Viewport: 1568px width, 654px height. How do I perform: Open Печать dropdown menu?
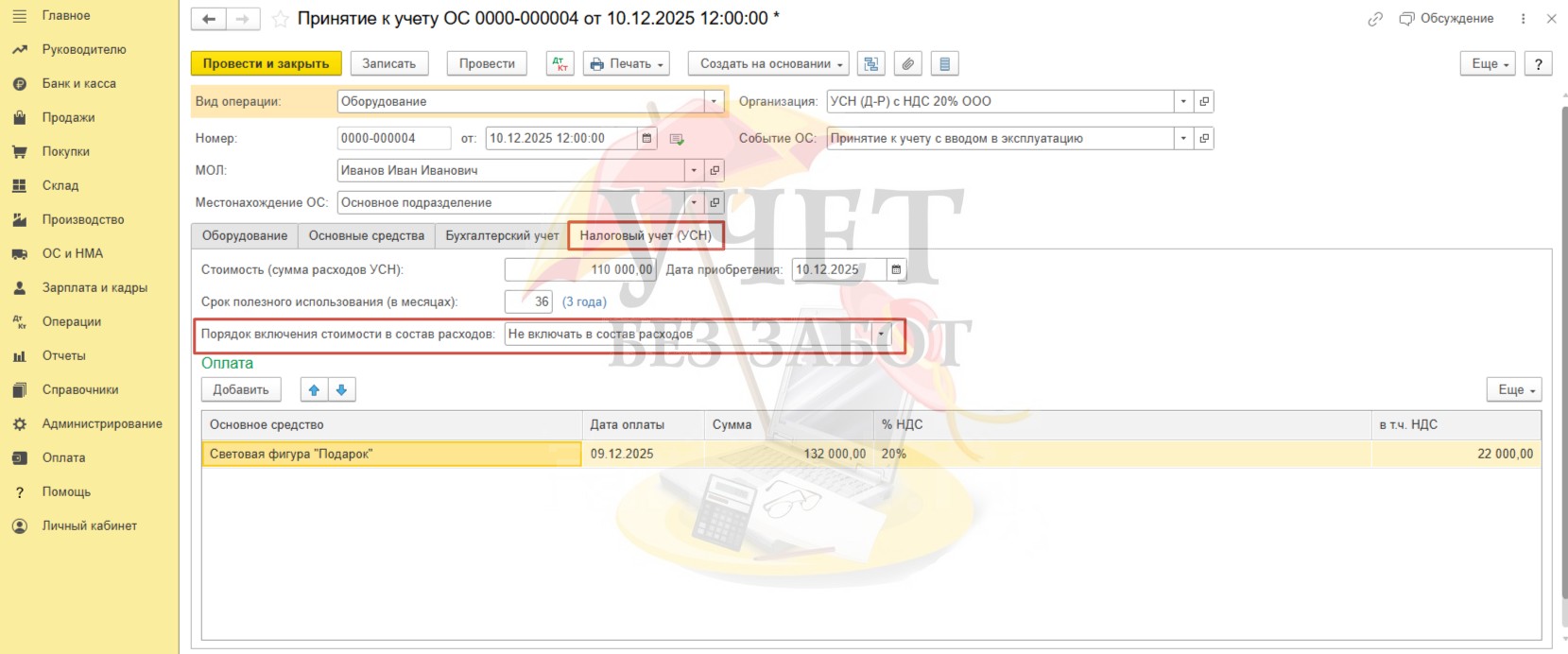point(626,63)
